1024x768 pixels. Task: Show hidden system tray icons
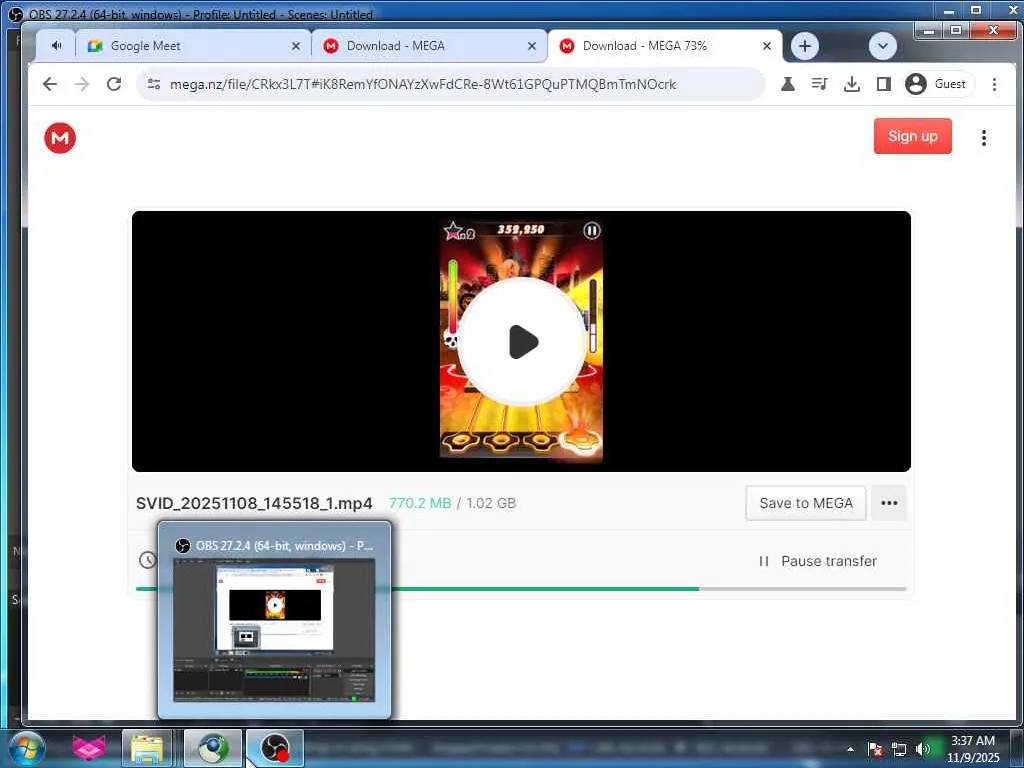click(x=850, y=749)
